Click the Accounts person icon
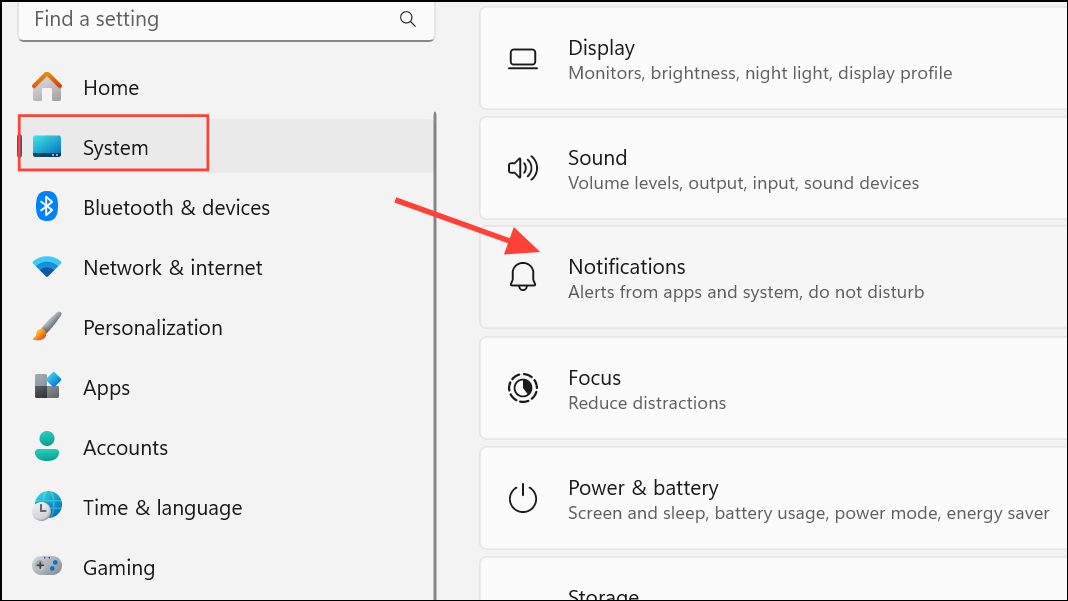 click(47, 446)
